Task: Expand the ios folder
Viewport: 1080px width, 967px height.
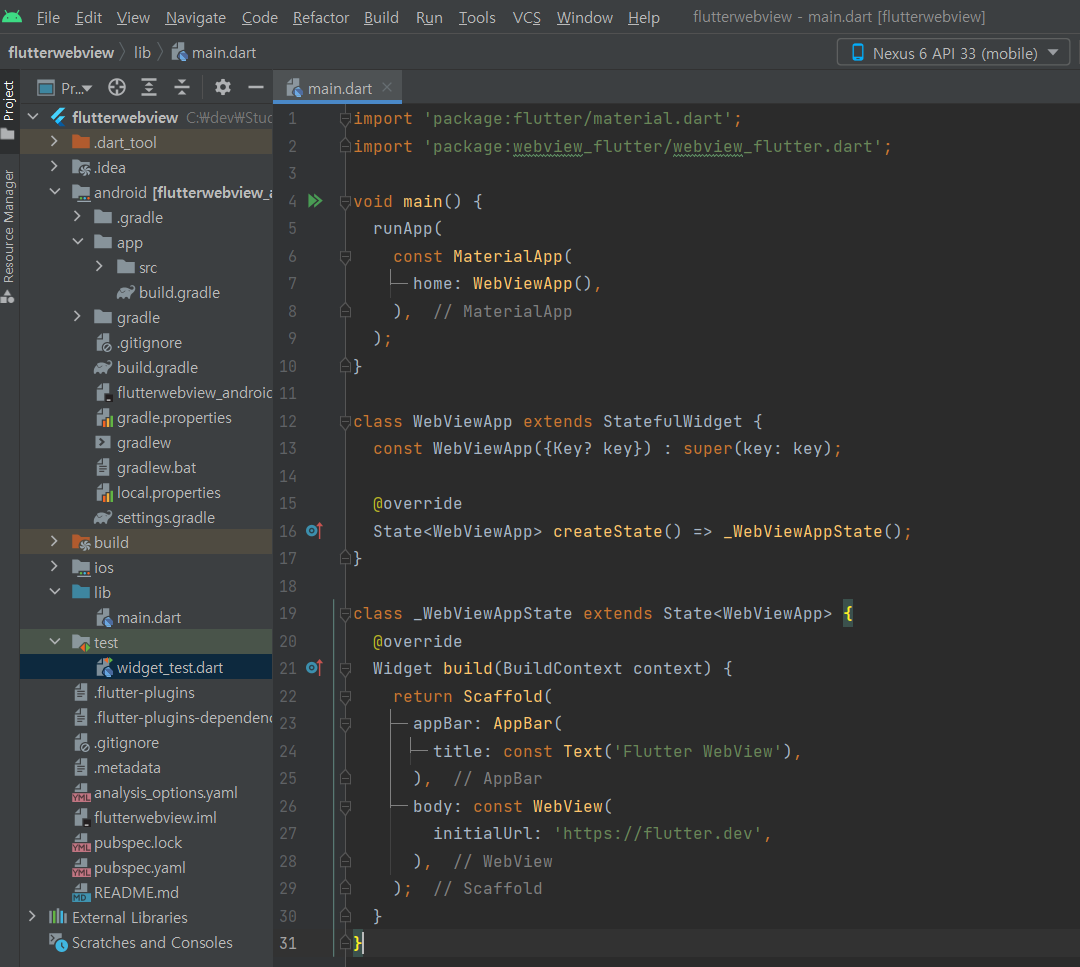Action: (54, 567)
